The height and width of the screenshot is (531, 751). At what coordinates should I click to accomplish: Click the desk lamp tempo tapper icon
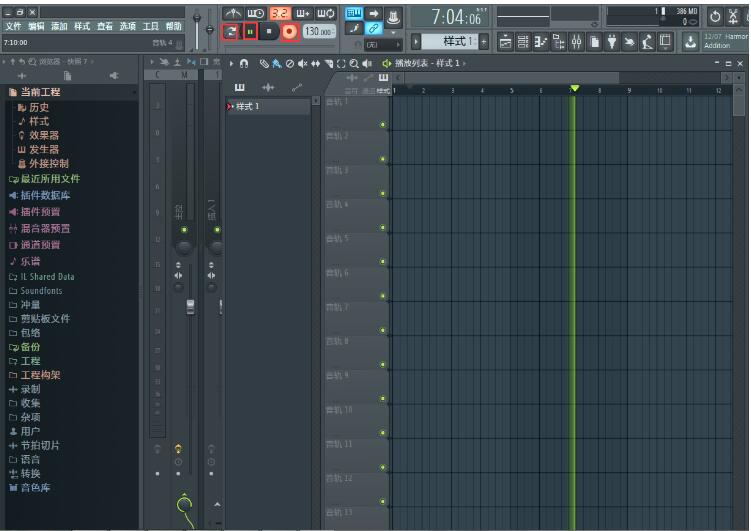coord(647,42)
